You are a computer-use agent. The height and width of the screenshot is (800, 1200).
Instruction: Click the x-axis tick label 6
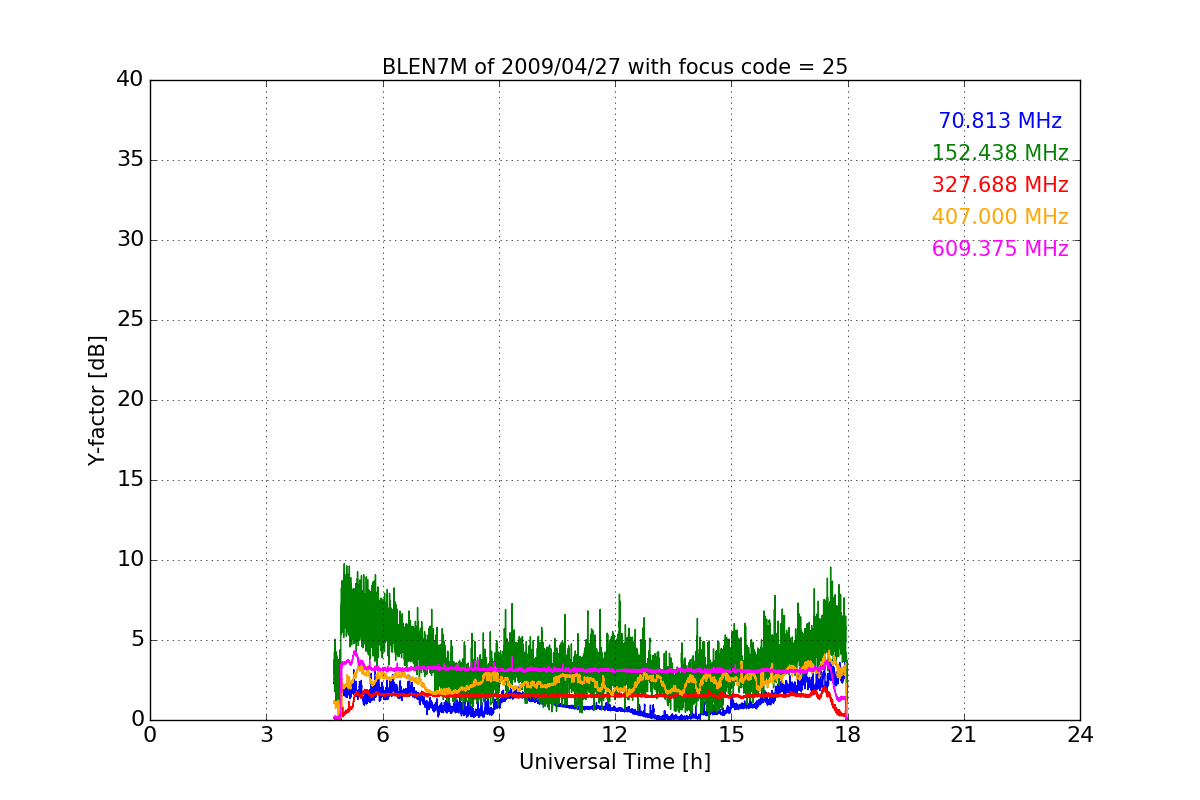382,735
